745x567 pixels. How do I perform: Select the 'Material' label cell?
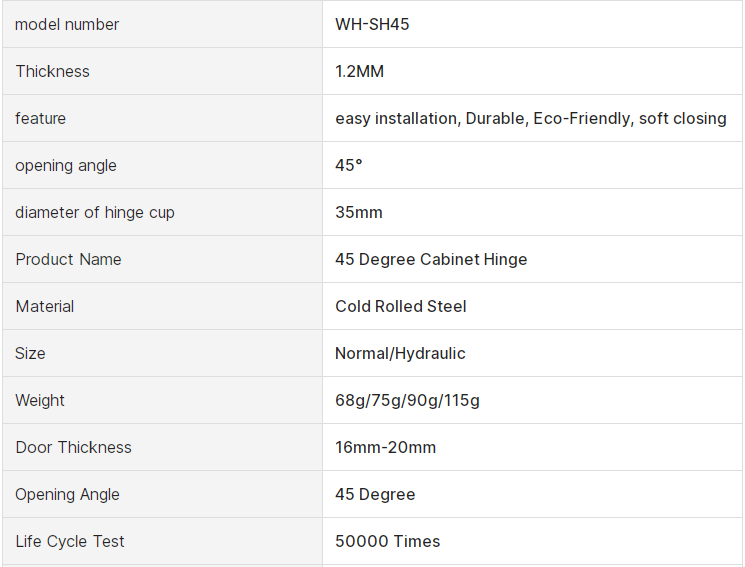(x=45, y=306)
